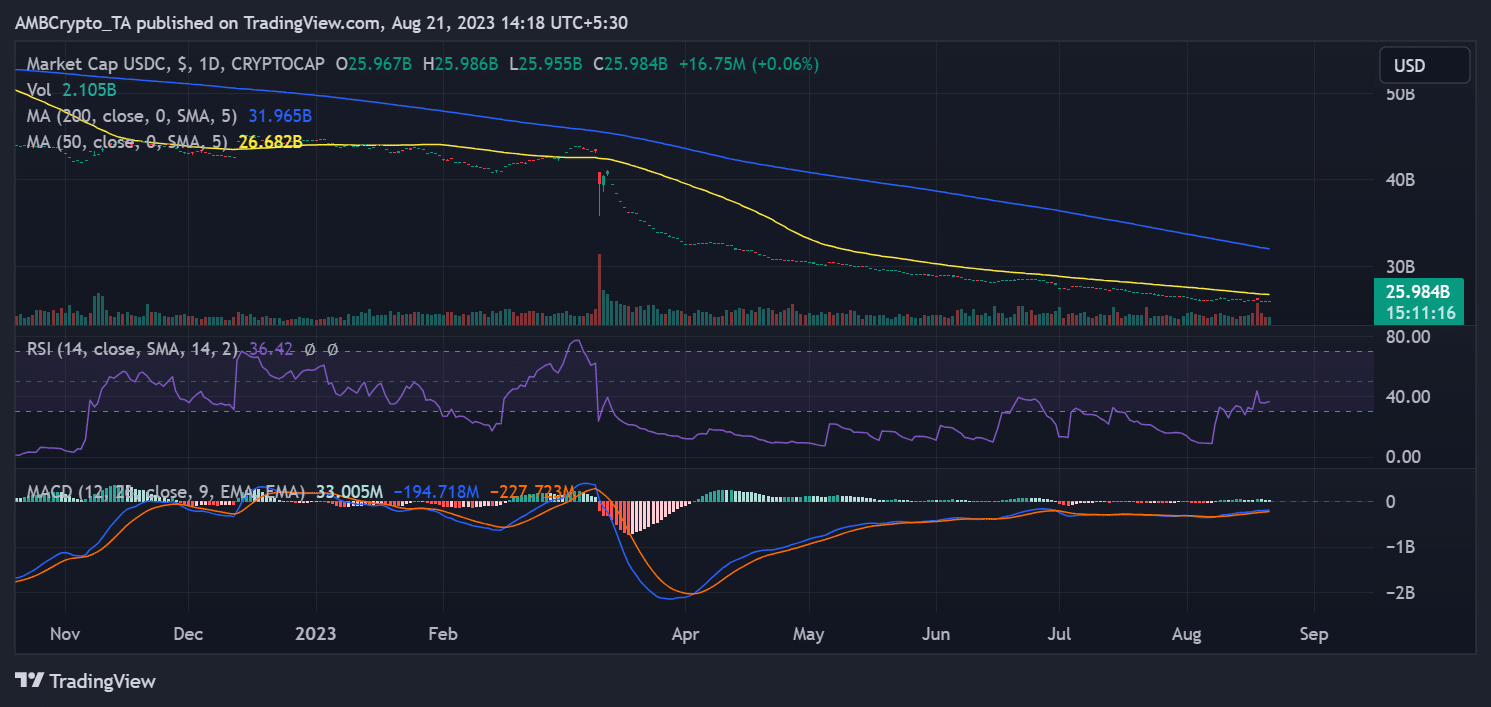Image resolution: width=1491 pixels, height=707 pixels.
Task: Click the May date on time axis
Action: click(808, 634)
